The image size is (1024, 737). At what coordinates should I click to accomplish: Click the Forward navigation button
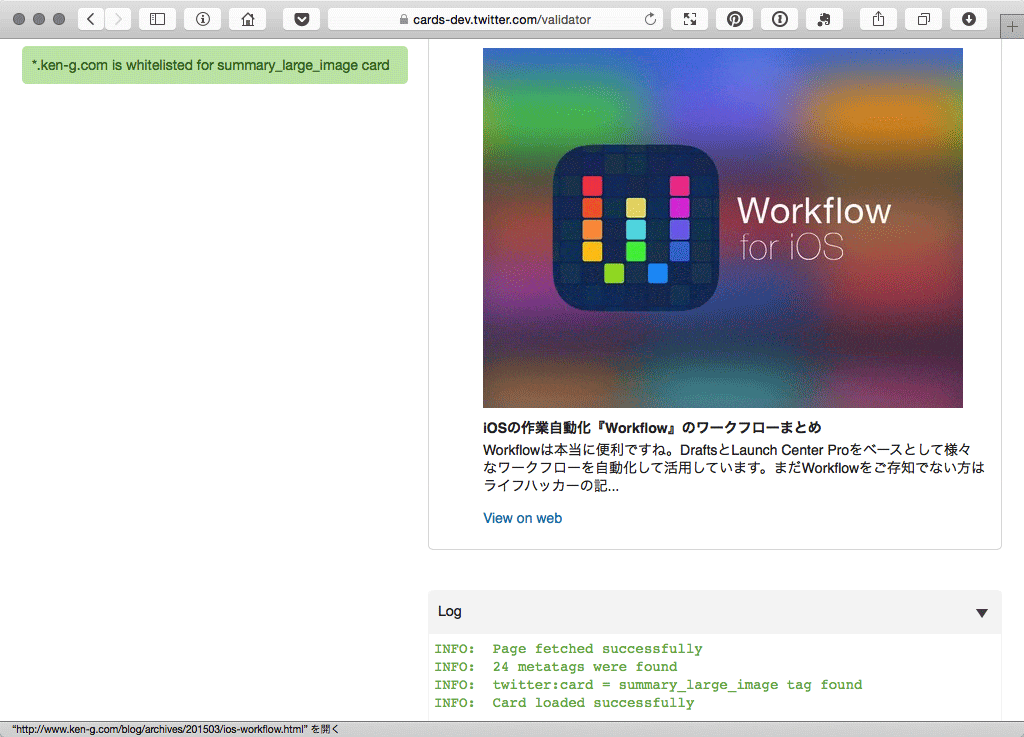coord(118,19)
